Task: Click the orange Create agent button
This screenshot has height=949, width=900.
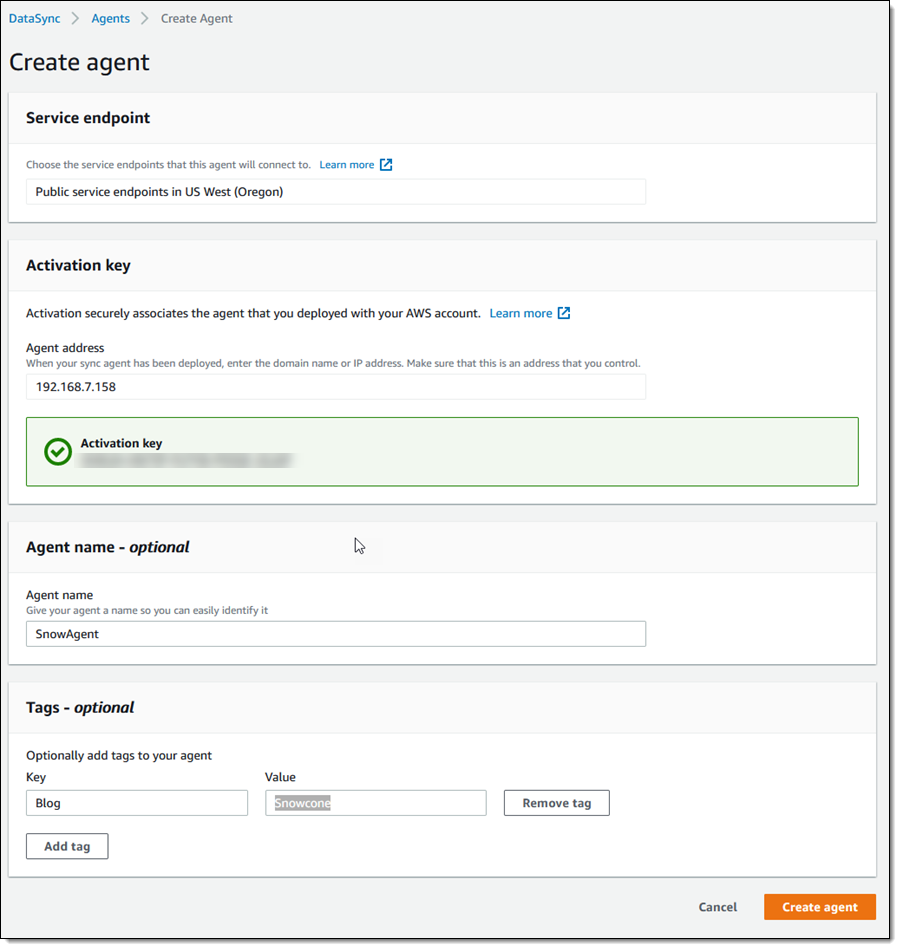Action: (x=819, y=907)
